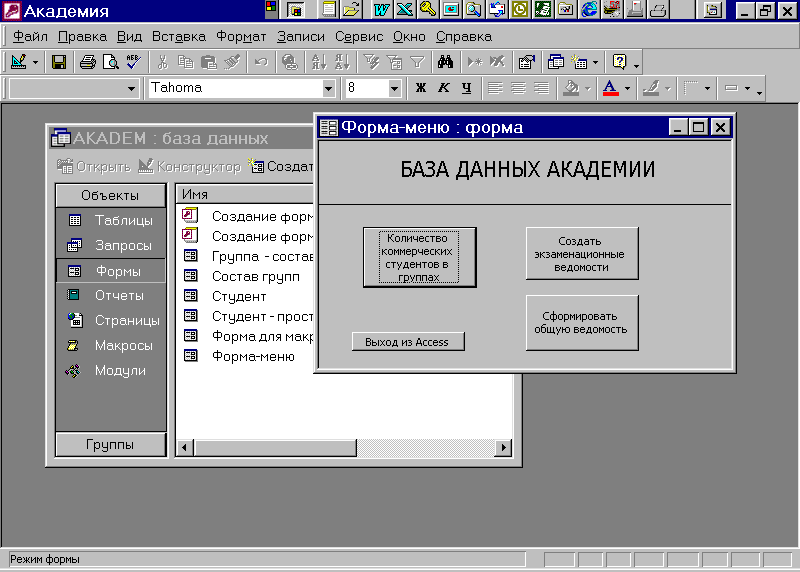
Task: Click the Создать экзаменационные ведомости button
Action: pos(582,254)
